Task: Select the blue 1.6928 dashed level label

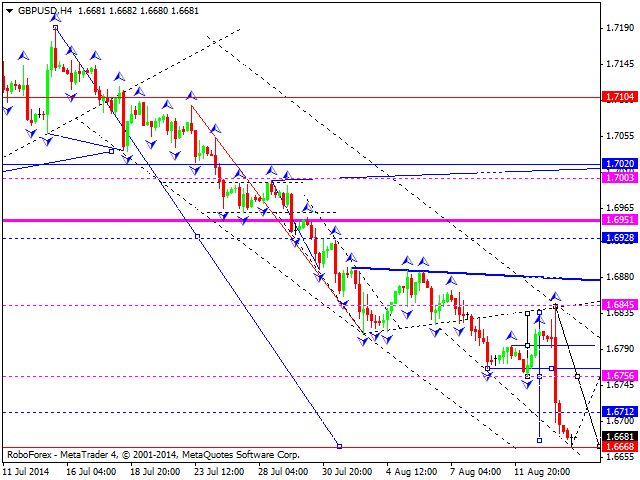Action: click(x=620, y=238)
